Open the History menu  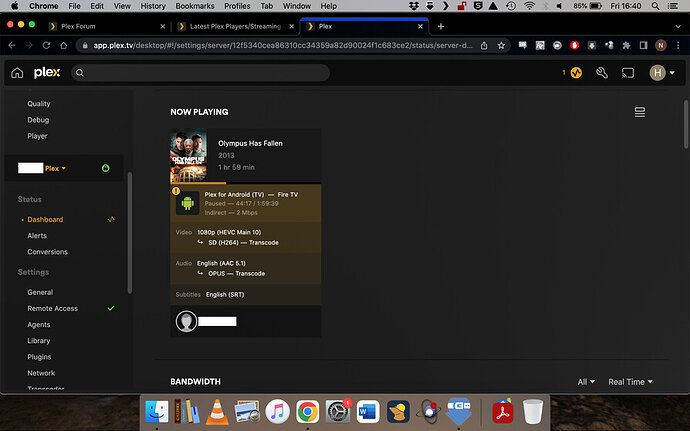coord(153,6)
